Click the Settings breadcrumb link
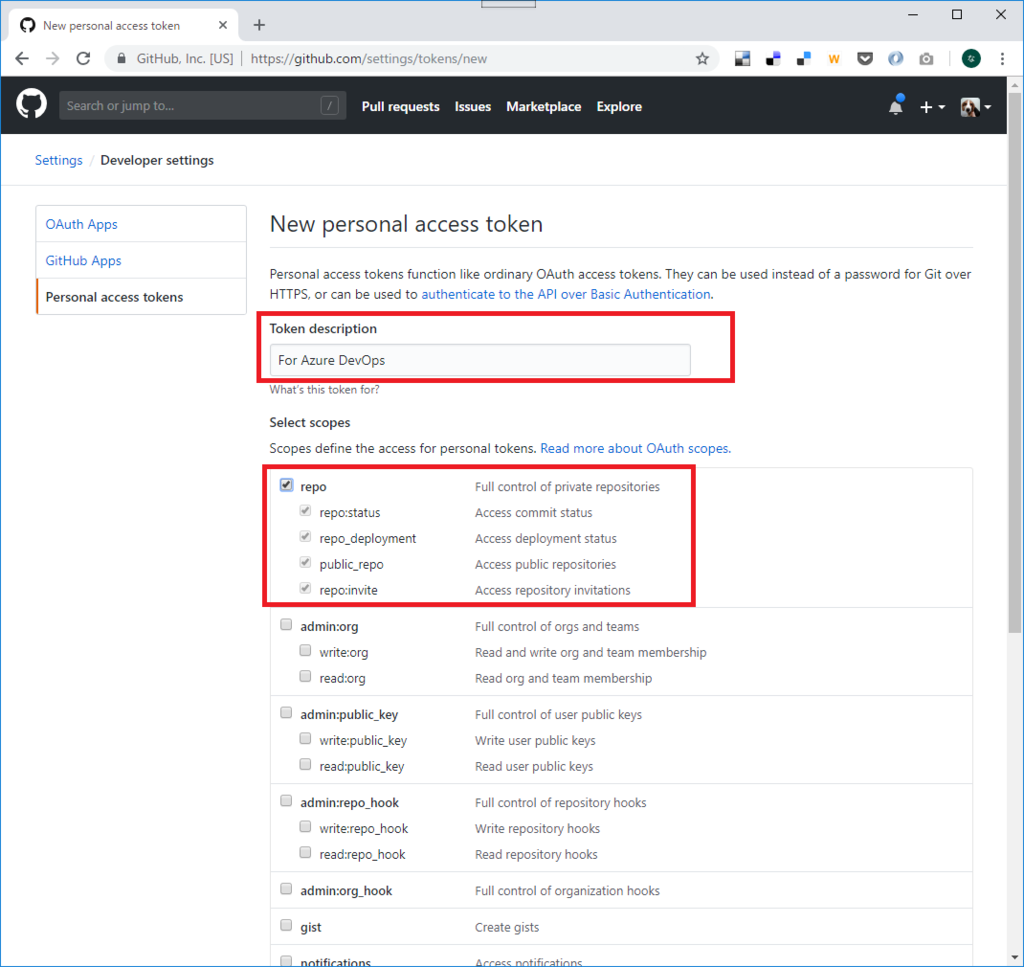This screenshot has width=1024, height=967. click(x=59, y=160)
